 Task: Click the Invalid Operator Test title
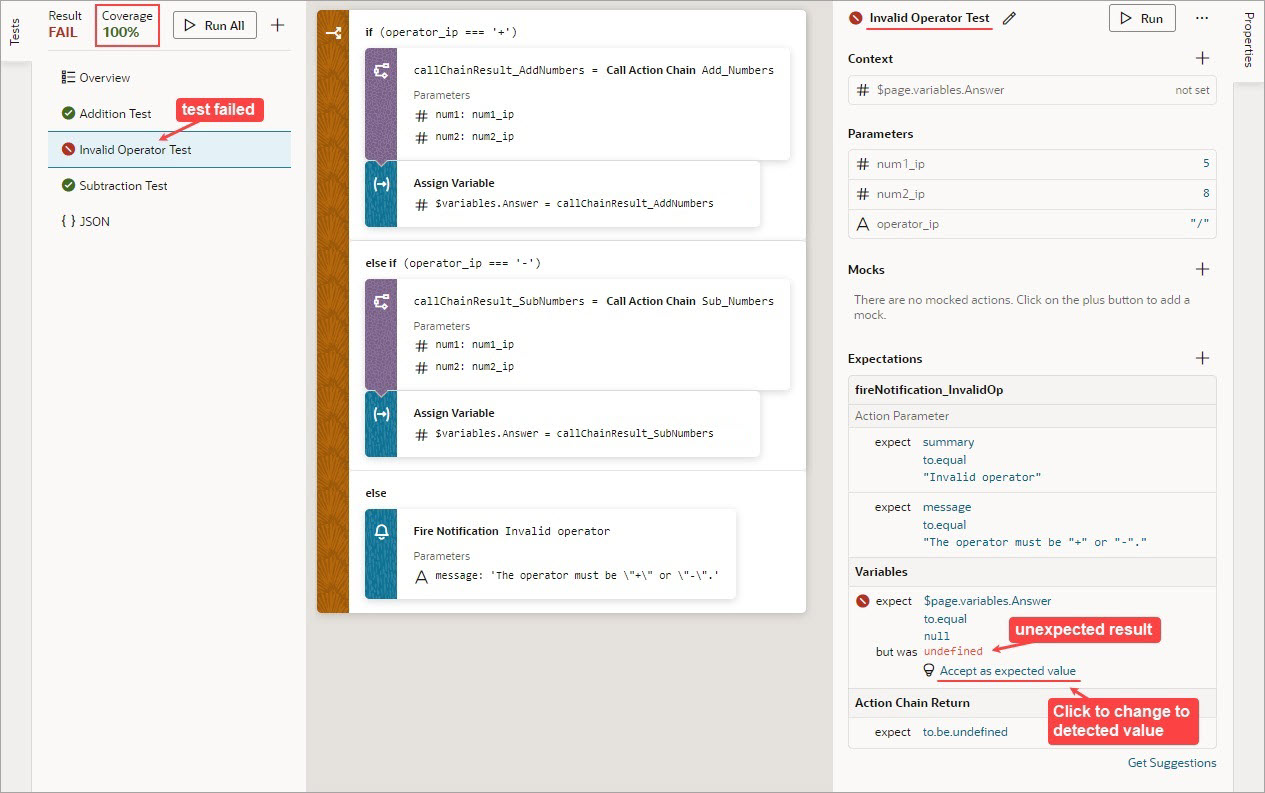click(929, 18)
